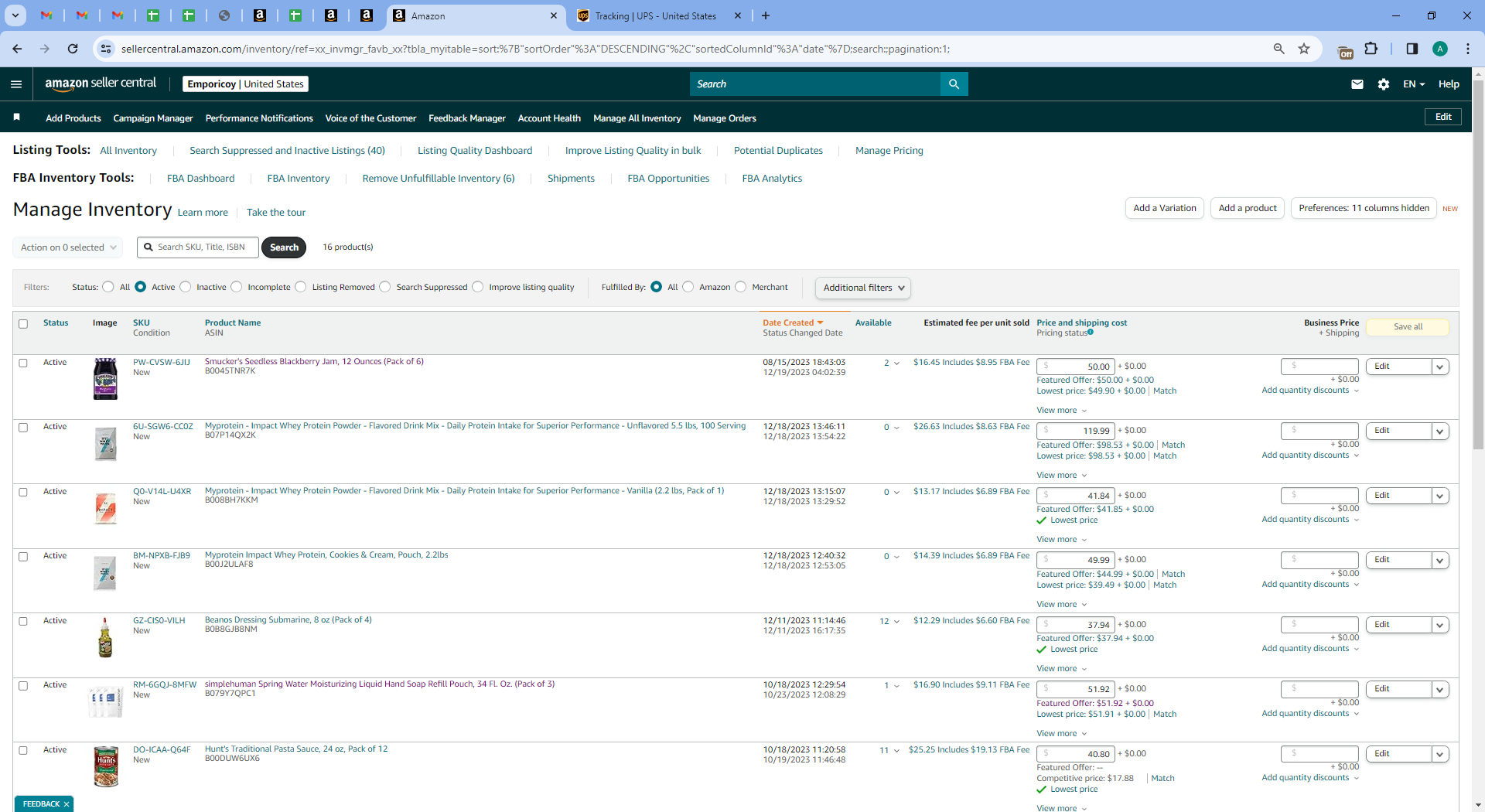Open the tab search dropdown arrow
The image size is (1485, 812).
15,15
